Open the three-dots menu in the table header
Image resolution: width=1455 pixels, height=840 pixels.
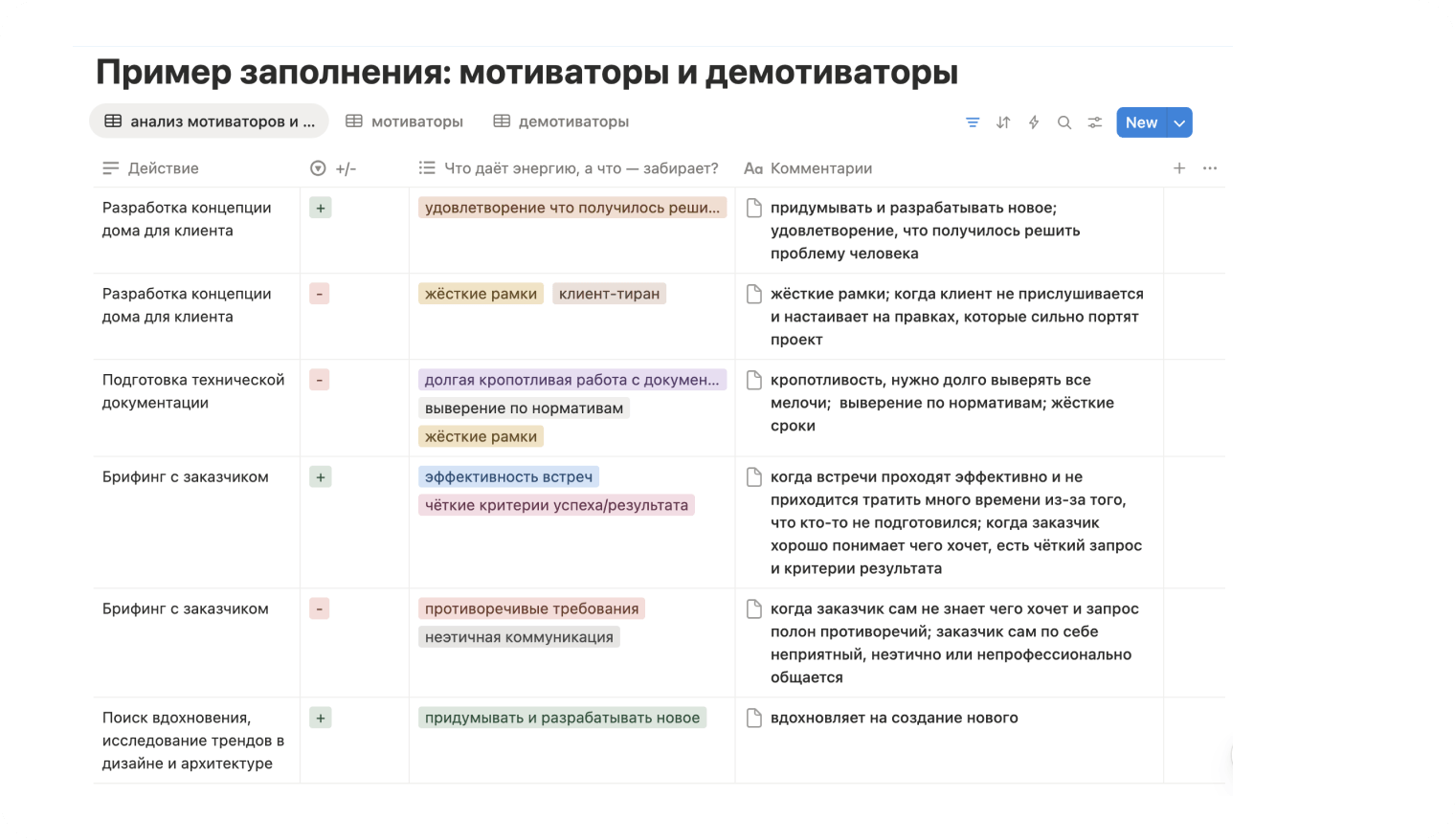(x=1210, y=168)
